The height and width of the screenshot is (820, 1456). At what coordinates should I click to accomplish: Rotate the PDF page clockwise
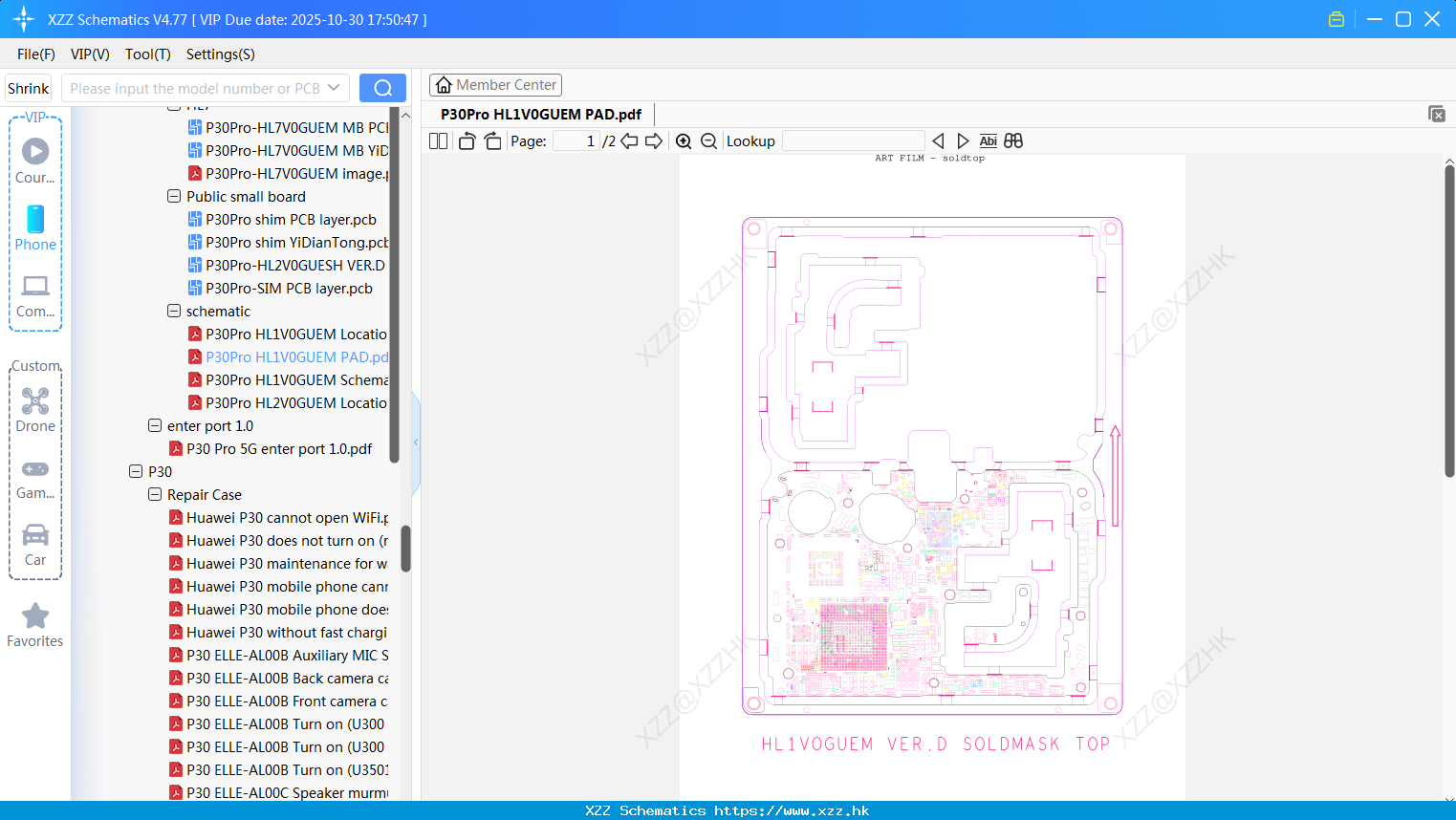coord(492,140)
